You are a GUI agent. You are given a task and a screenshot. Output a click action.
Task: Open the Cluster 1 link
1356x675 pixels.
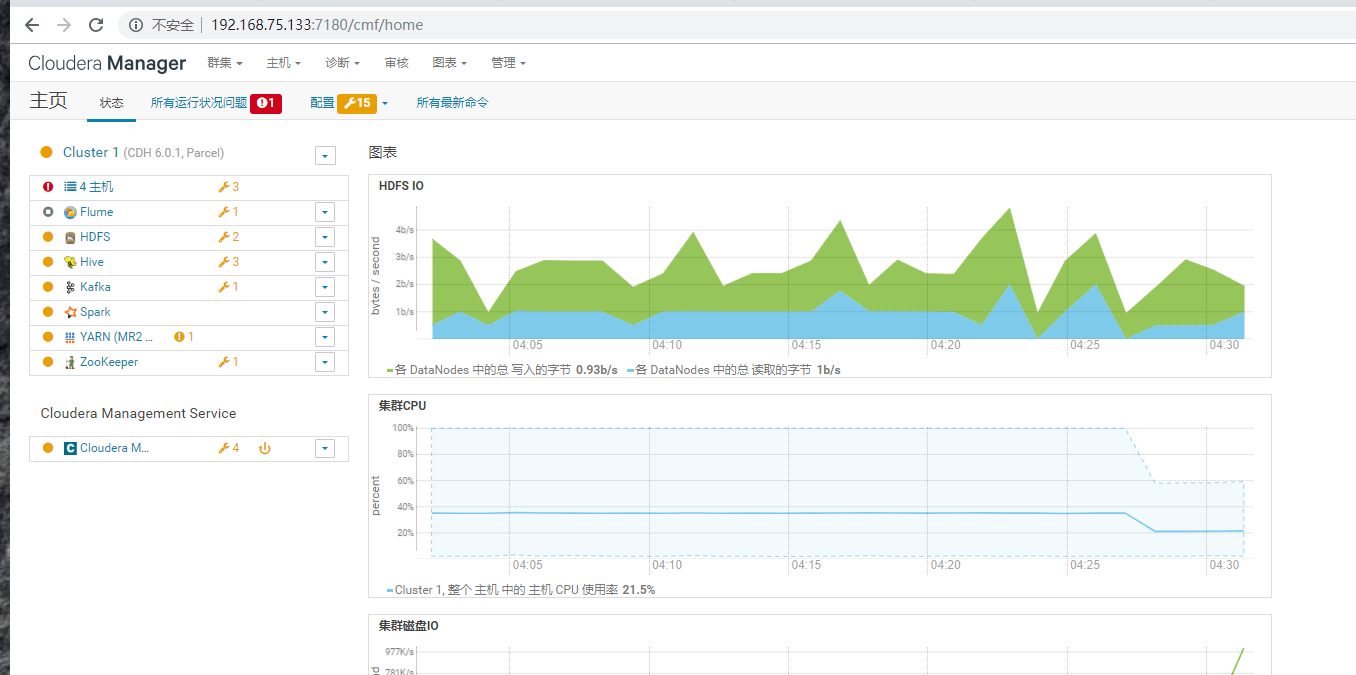(x=91, y=153)
